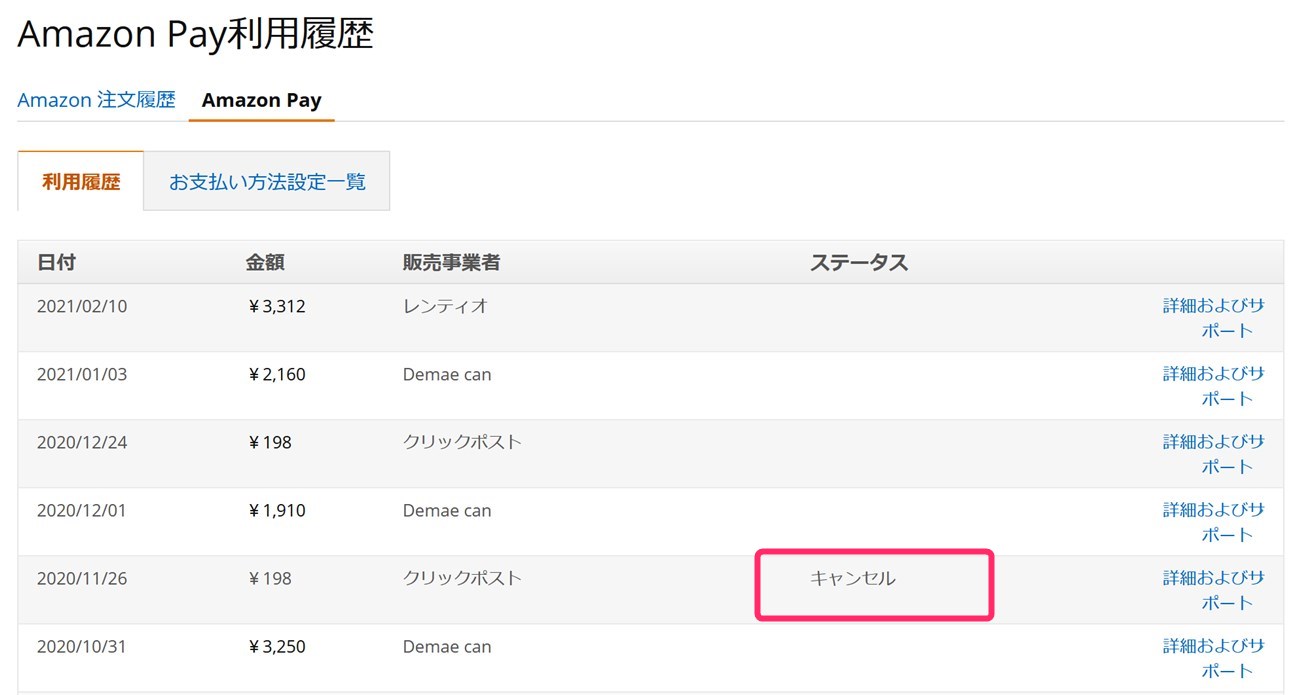Click クリックポスト in the 2020/12/24 row
Image resolution: width=1300 pixels, height=695 pixels.
(462, 442)
